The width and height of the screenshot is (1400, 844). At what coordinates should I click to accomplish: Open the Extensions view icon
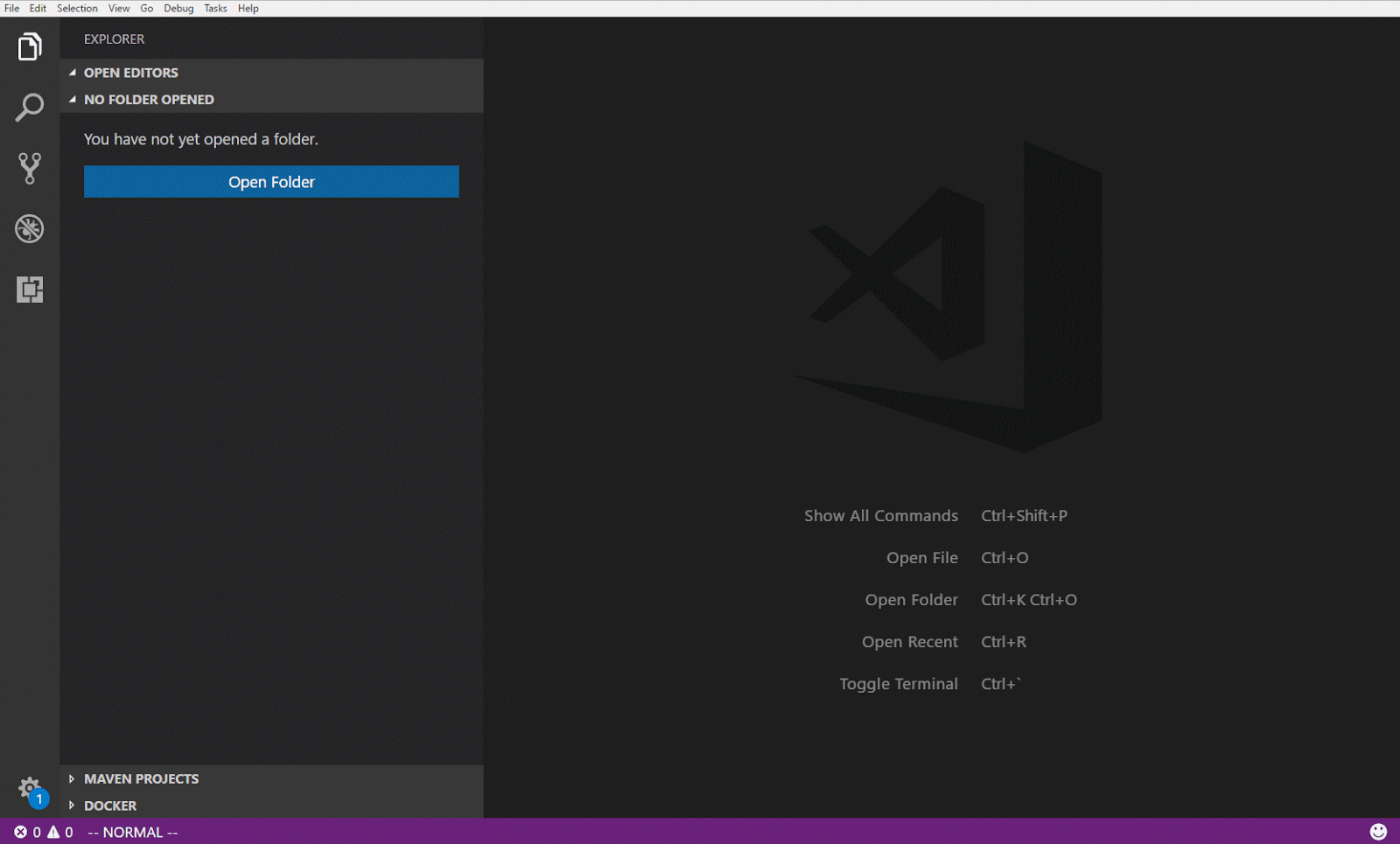click(x=30, y=289)
